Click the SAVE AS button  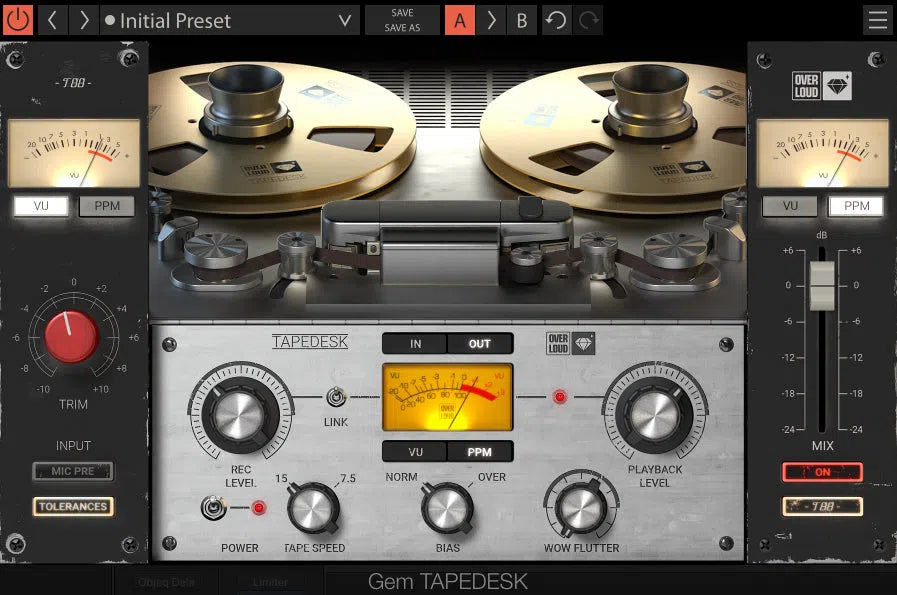coord(402,26)
